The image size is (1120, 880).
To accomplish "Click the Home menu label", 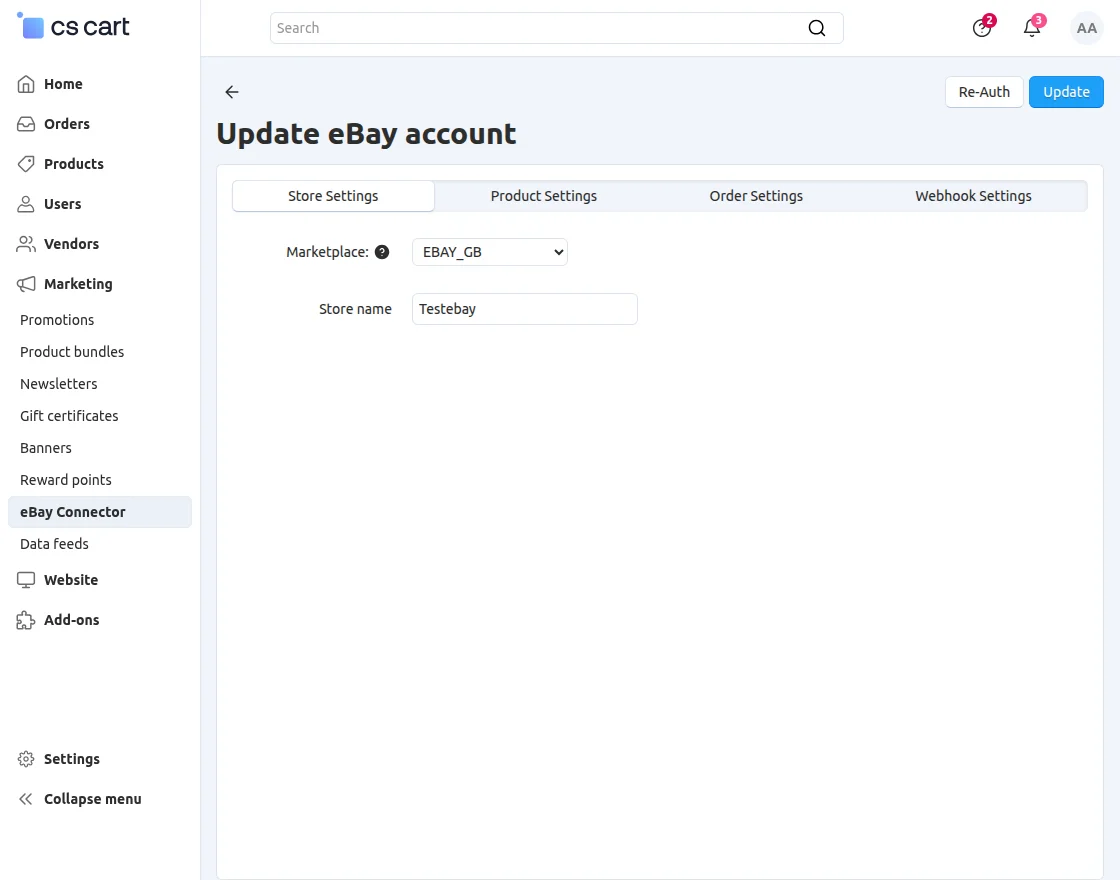I will 64,84.
